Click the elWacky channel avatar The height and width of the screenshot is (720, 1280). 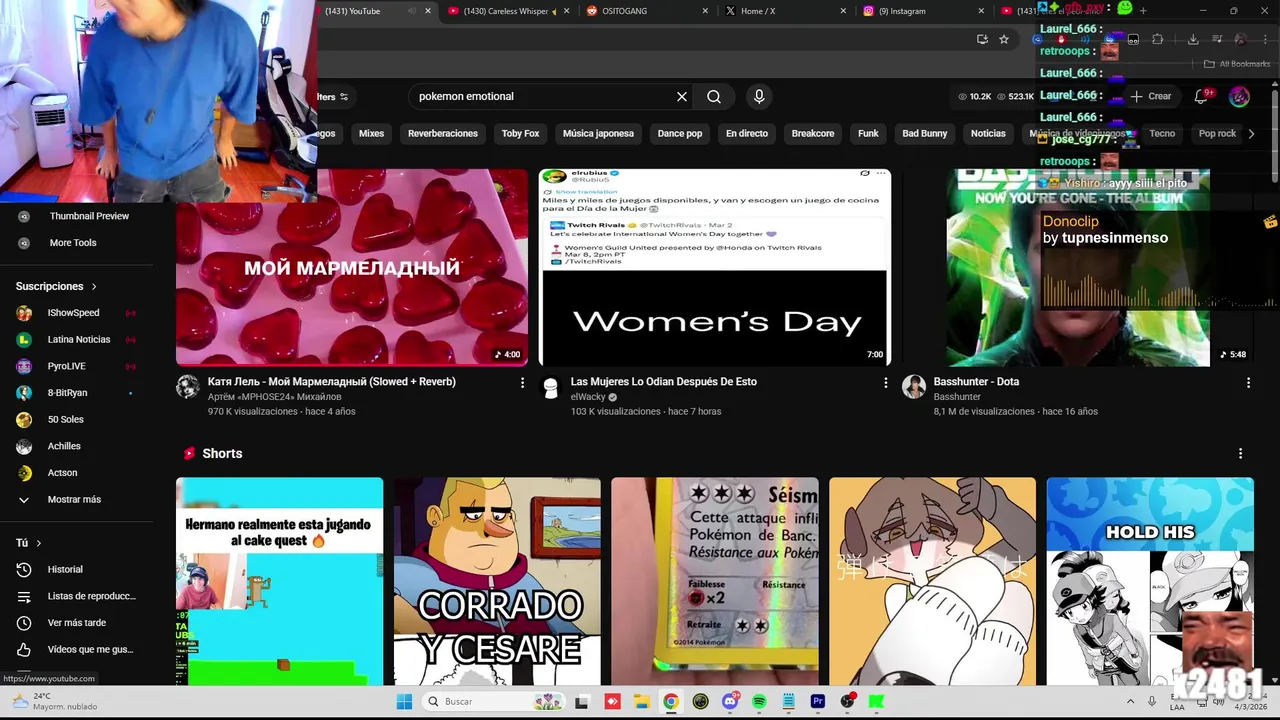click(x=551, y=387)
